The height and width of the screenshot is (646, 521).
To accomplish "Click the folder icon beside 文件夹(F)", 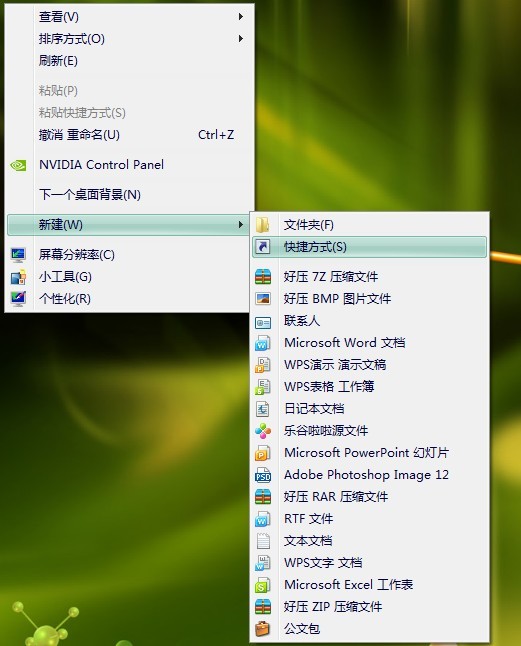I will [262, 225].
